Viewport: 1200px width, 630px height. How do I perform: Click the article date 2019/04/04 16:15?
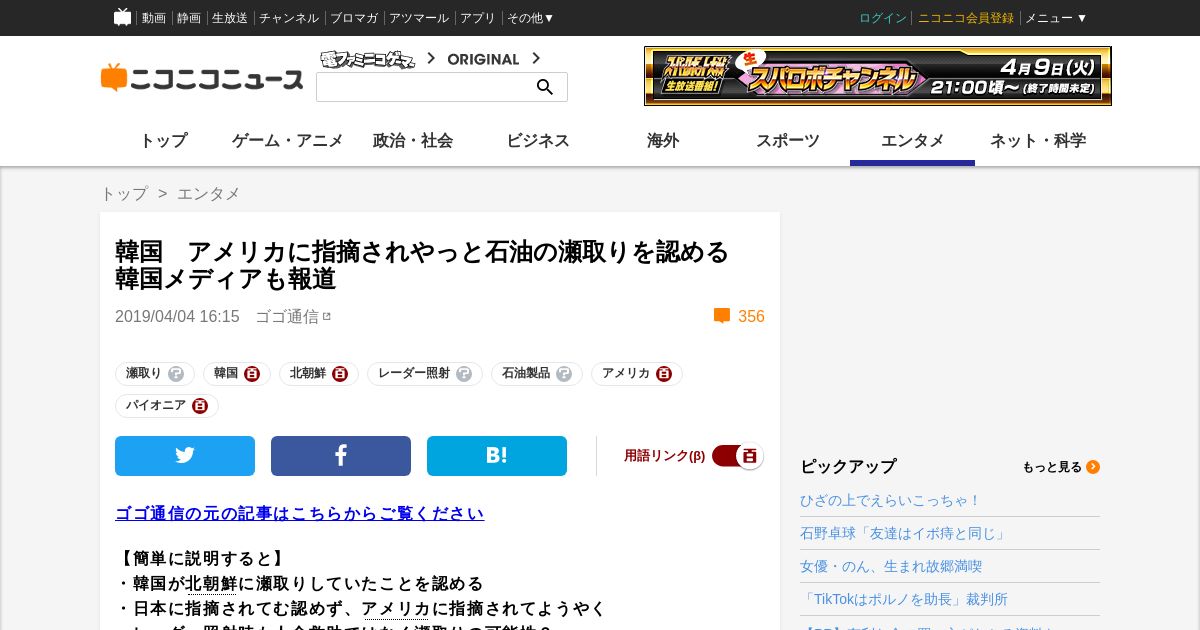point(177,316)
